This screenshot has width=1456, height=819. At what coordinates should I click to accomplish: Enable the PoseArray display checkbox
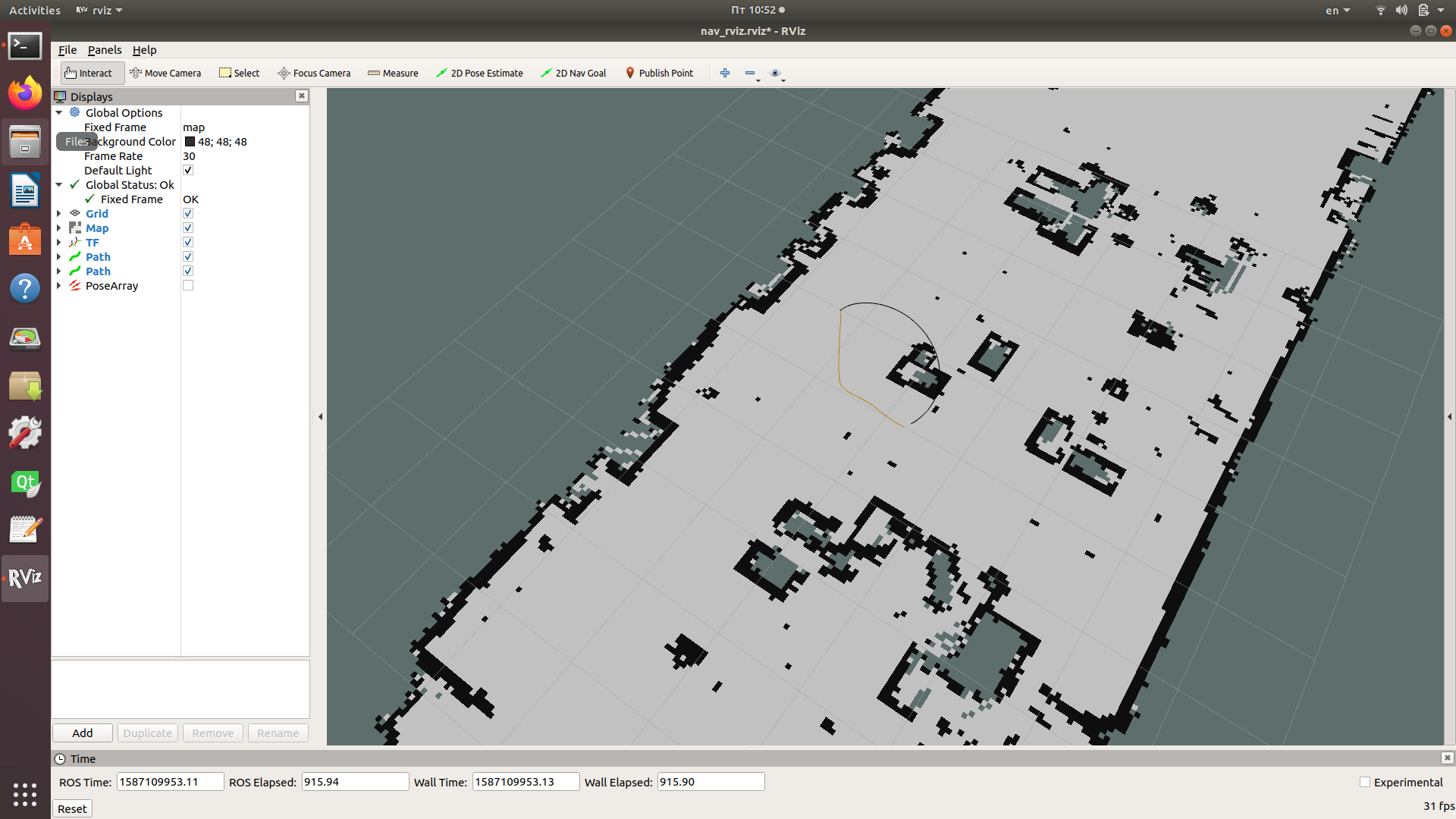point(188,285)
